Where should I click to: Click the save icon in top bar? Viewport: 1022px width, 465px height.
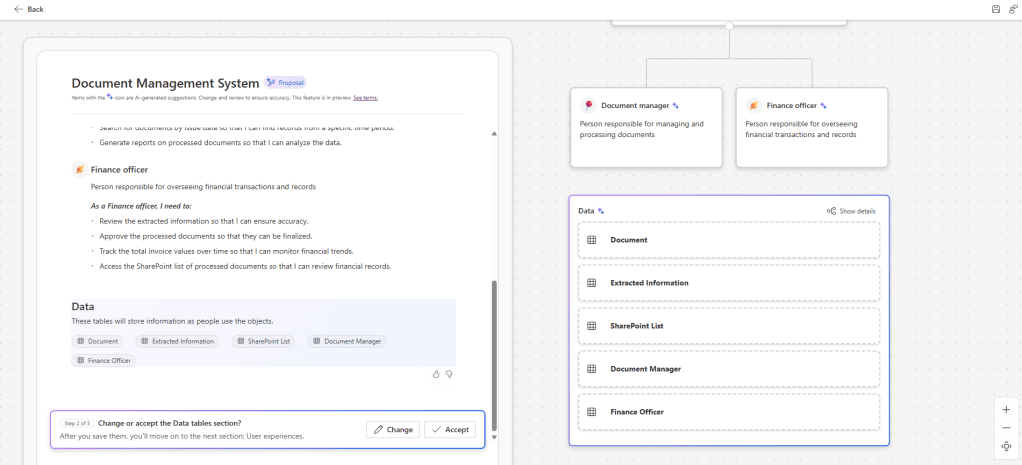(x=995, y=9)
